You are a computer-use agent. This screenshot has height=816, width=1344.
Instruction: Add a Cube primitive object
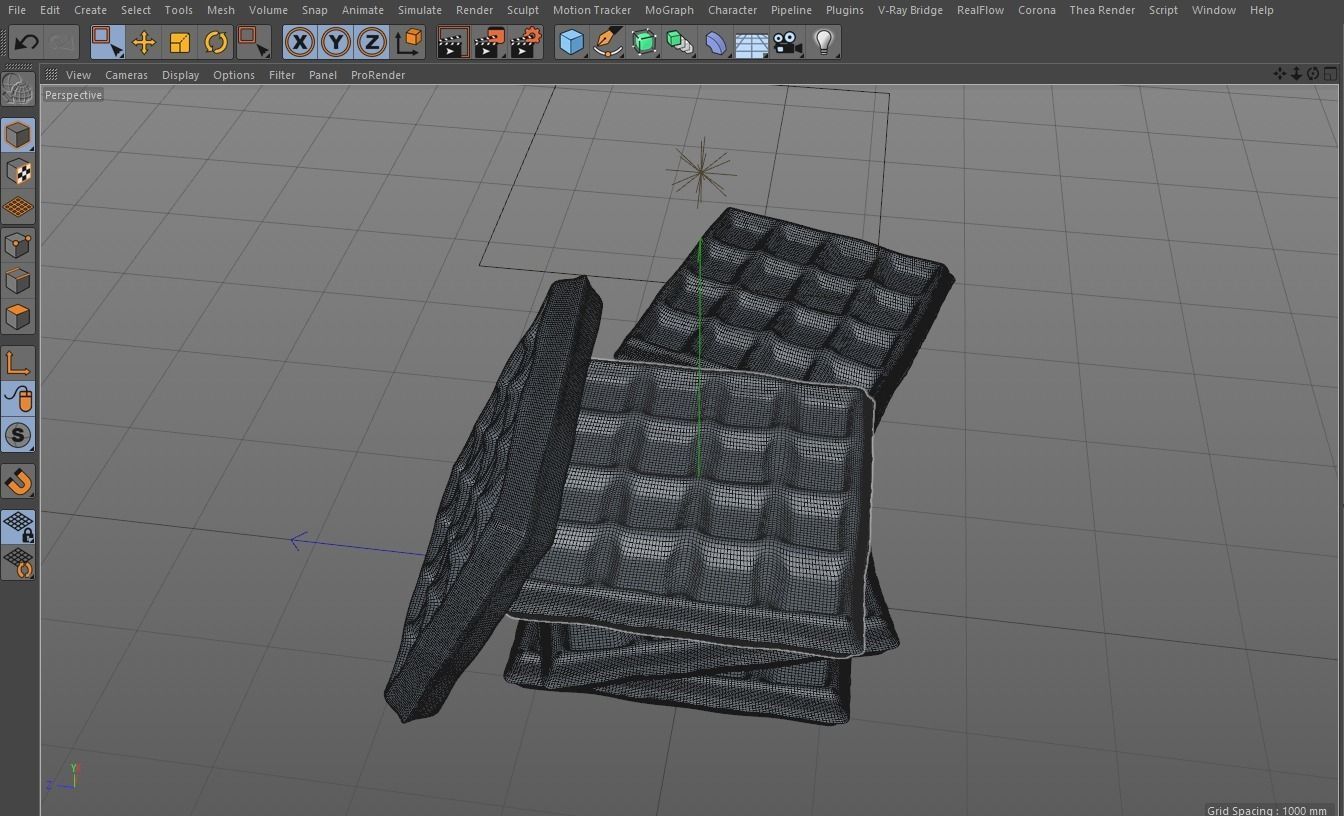571,42
